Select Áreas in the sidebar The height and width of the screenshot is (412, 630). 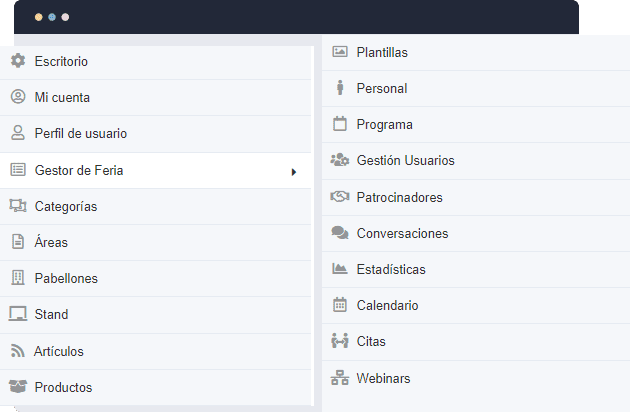[x=51, y=242]
